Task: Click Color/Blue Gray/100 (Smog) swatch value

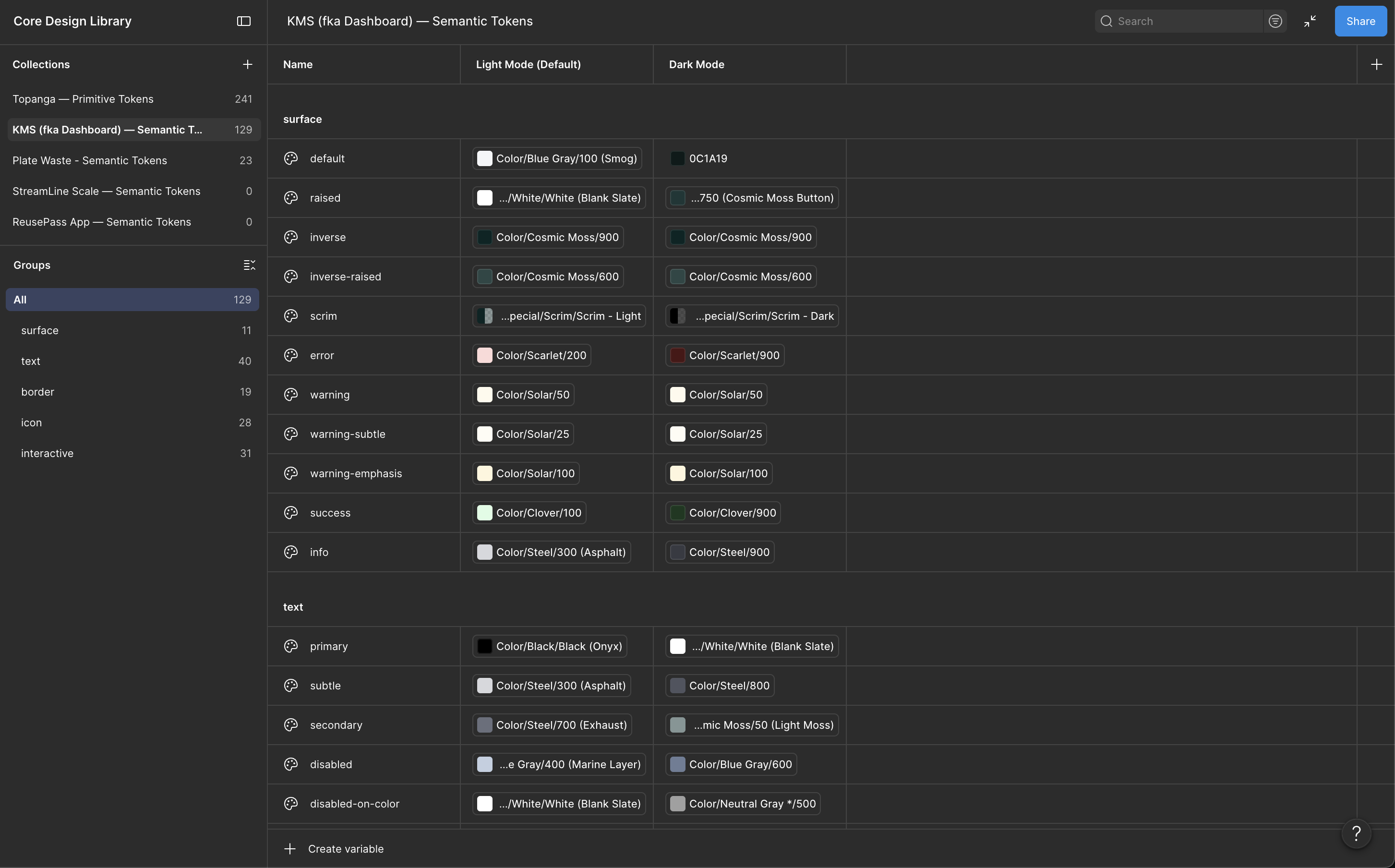Action: [x=557, y=158]
